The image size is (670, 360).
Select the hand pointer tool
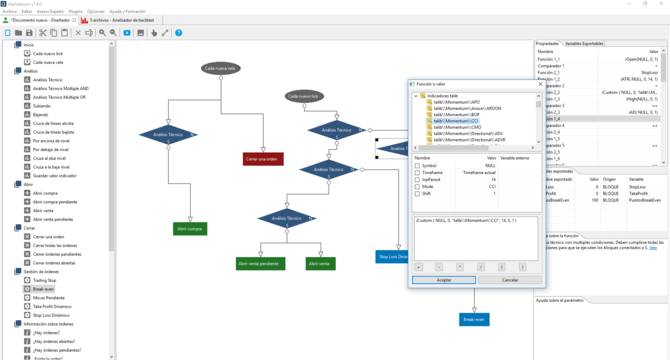tap(154, 33)
